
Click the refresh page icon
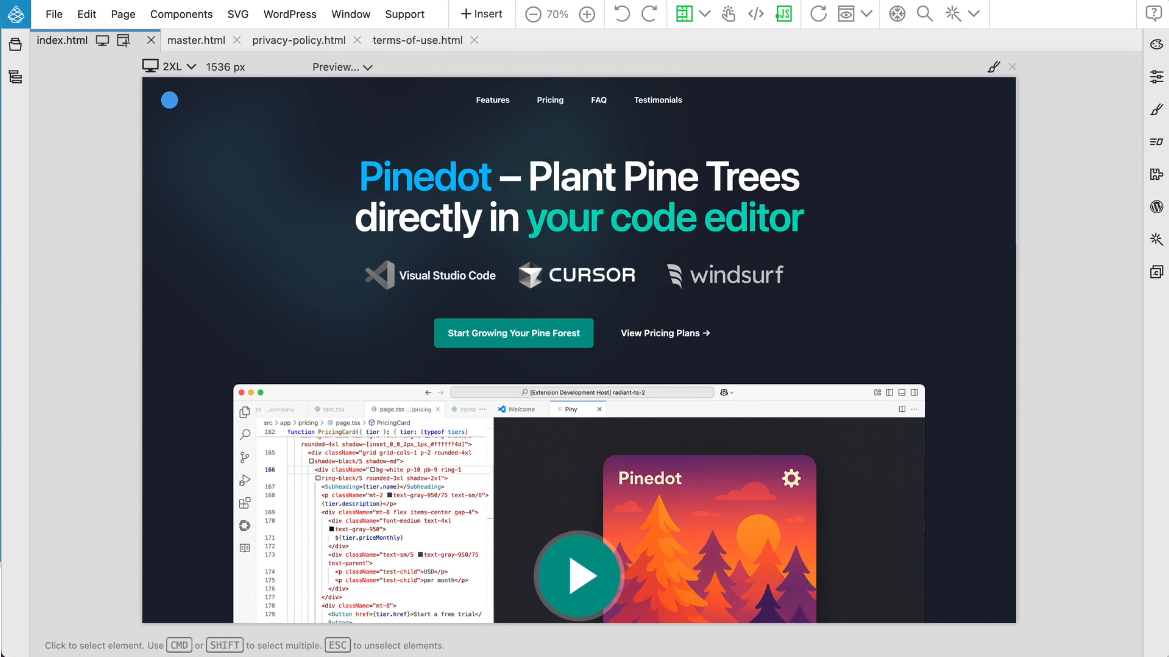pos(818,14)
